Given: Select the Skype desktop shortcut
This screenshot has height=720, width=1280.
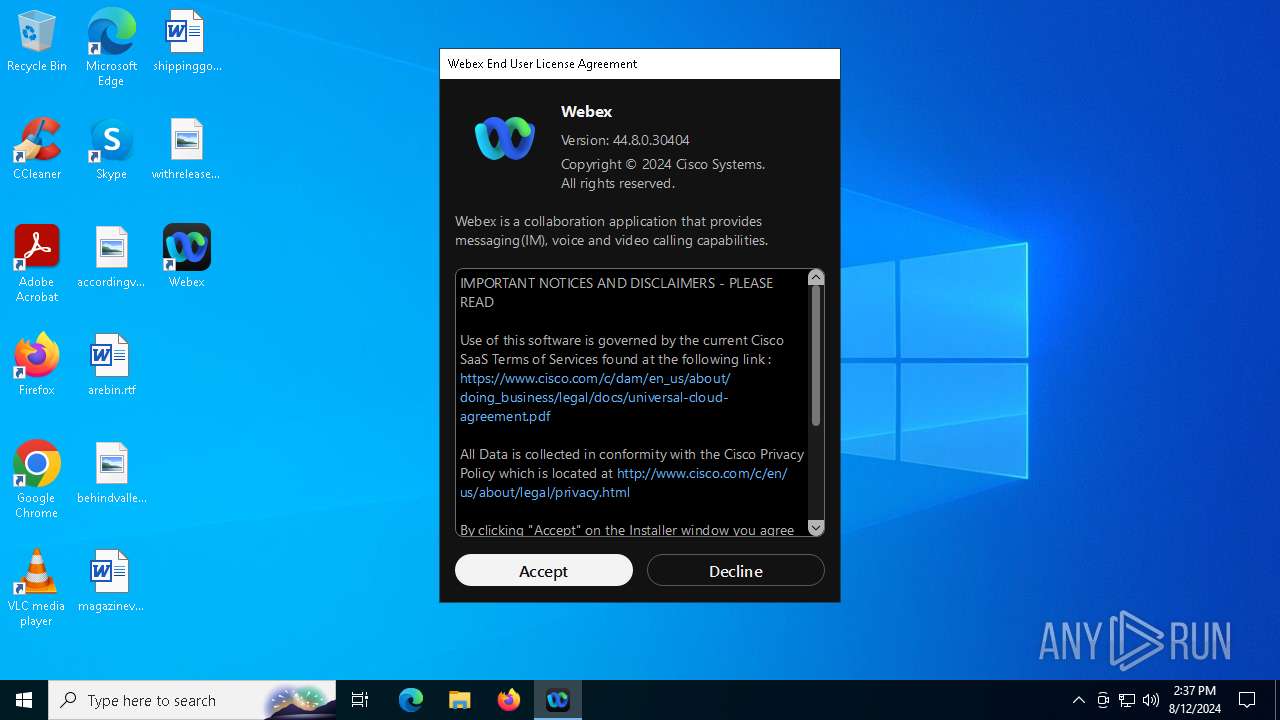Looking at the screenshot, I should (x=111, y=149).
